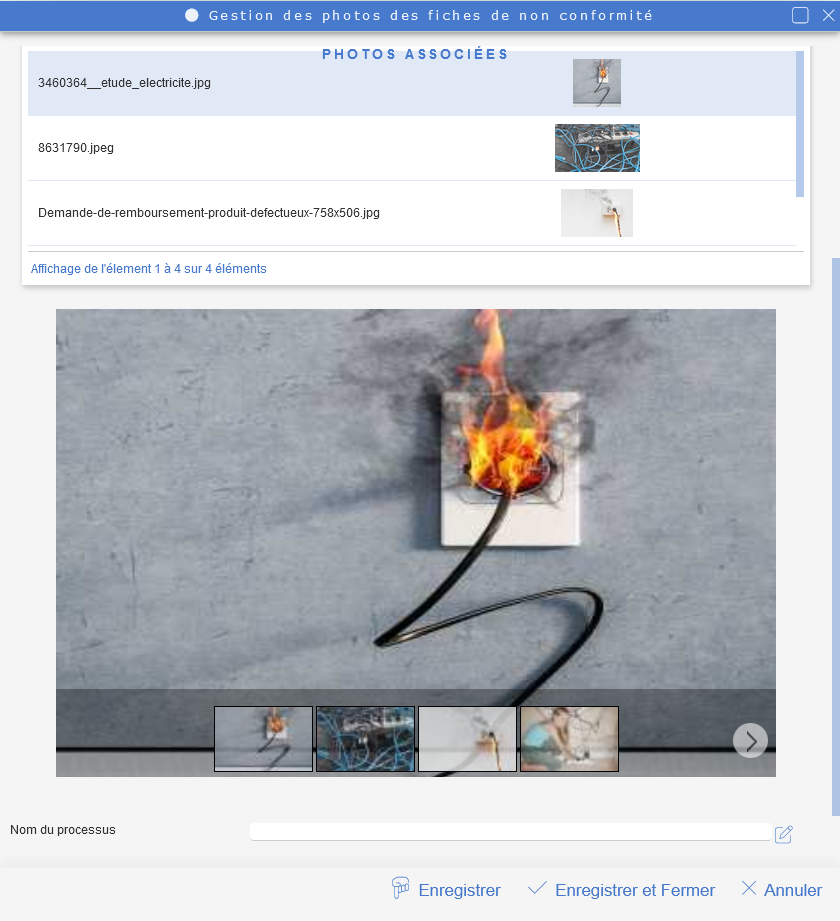The height and width of the screenshot is (921, 840).
Task: Click the cross icon of Annuler
Action: 749,888
